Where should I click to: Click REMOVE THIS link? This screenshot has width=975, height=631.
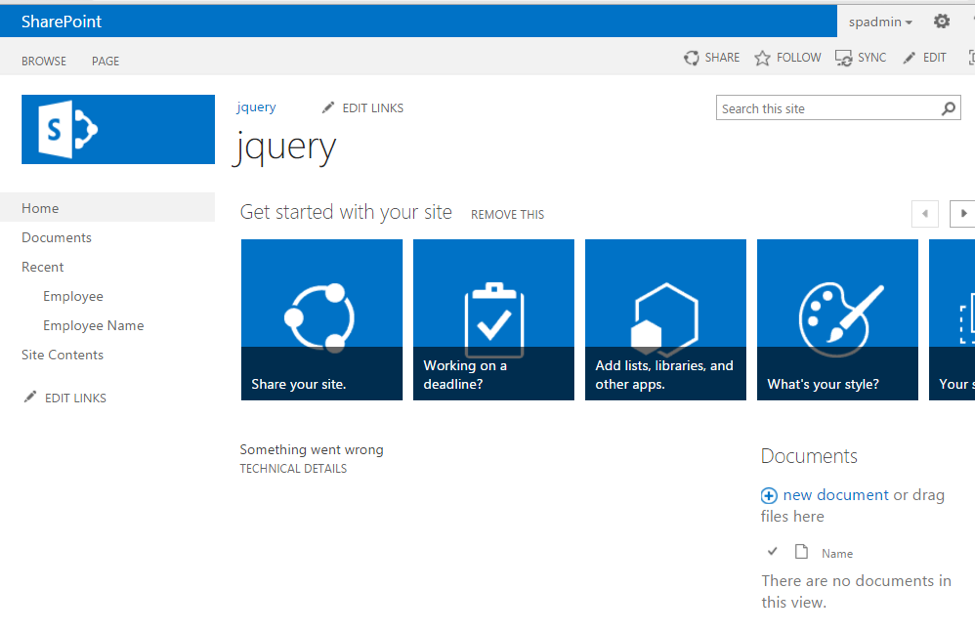click(x=507, y=214)
